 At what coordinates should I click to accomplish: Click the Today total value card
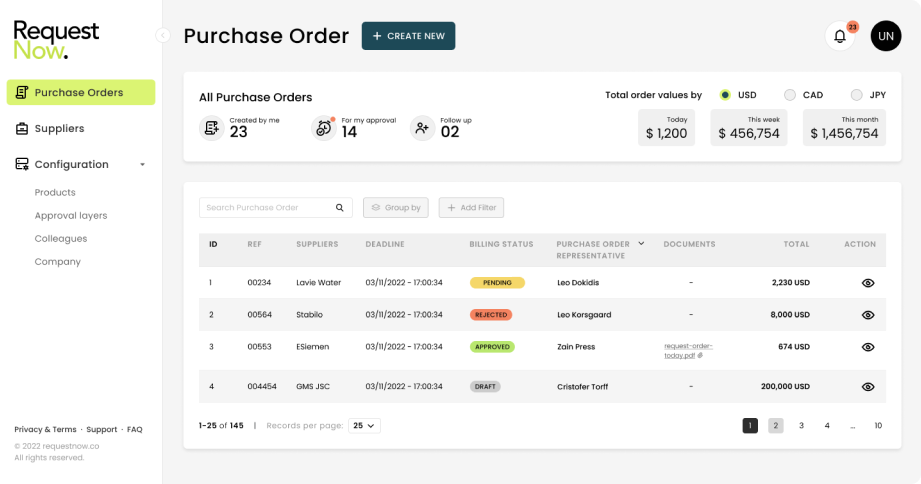pos(667,127)
